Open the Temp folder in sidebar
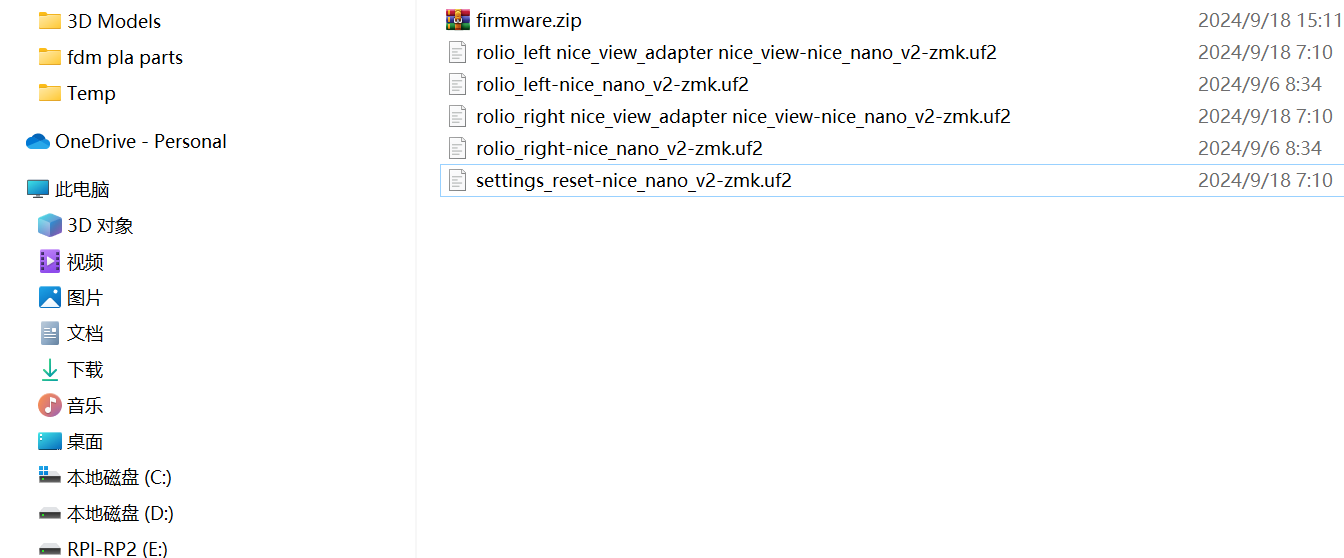Viewport: 1344px width, 558px height. click(91, 93)
